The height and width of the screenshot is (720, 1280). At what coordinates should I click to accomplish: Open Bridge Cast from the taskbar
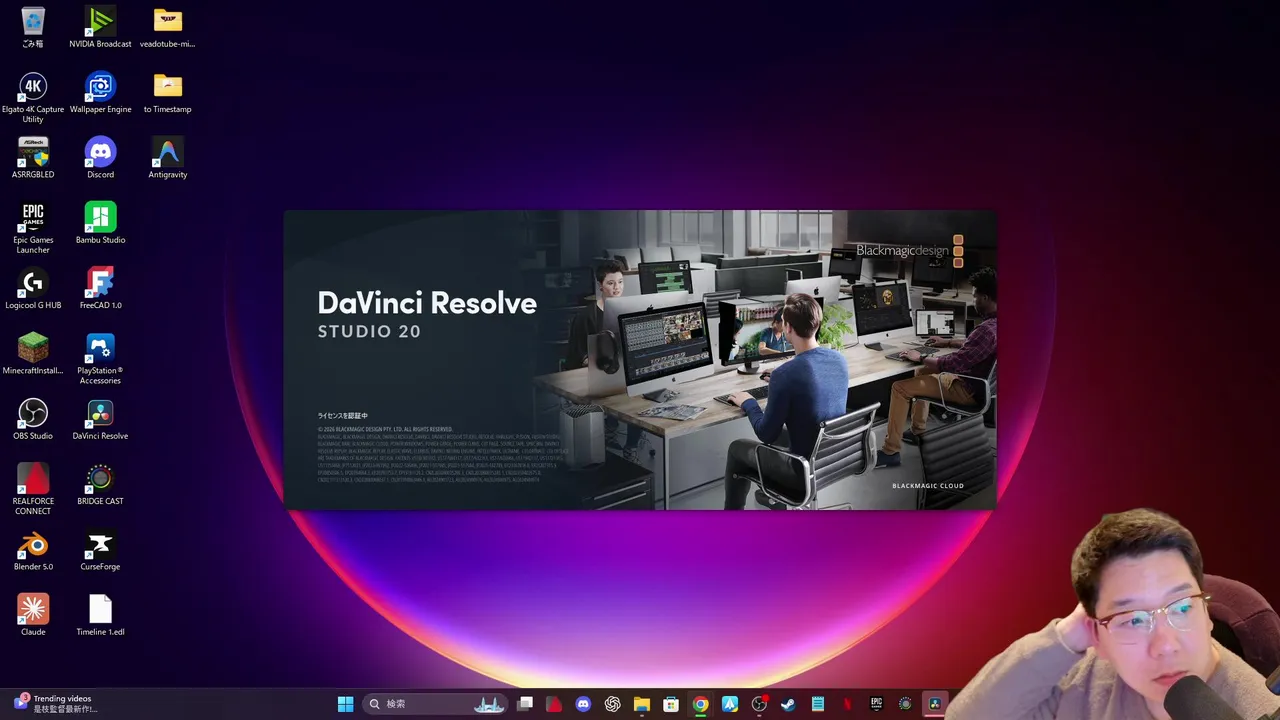click(905, 704)
